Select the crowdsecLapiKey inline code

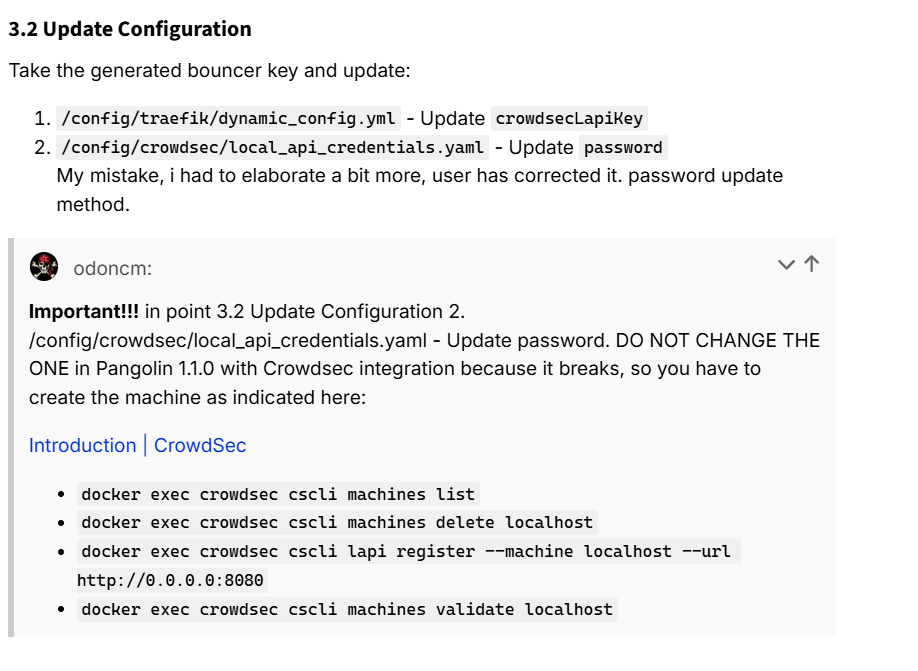point(569,118)
